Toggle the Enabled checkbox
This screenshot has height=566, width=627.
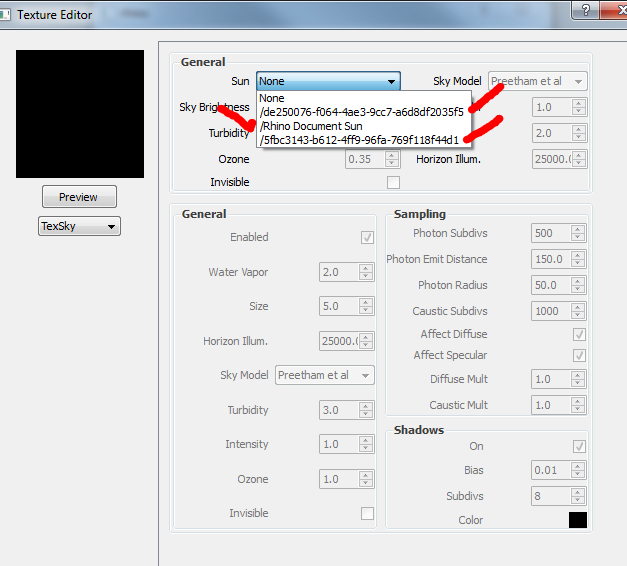click(367, 237)
